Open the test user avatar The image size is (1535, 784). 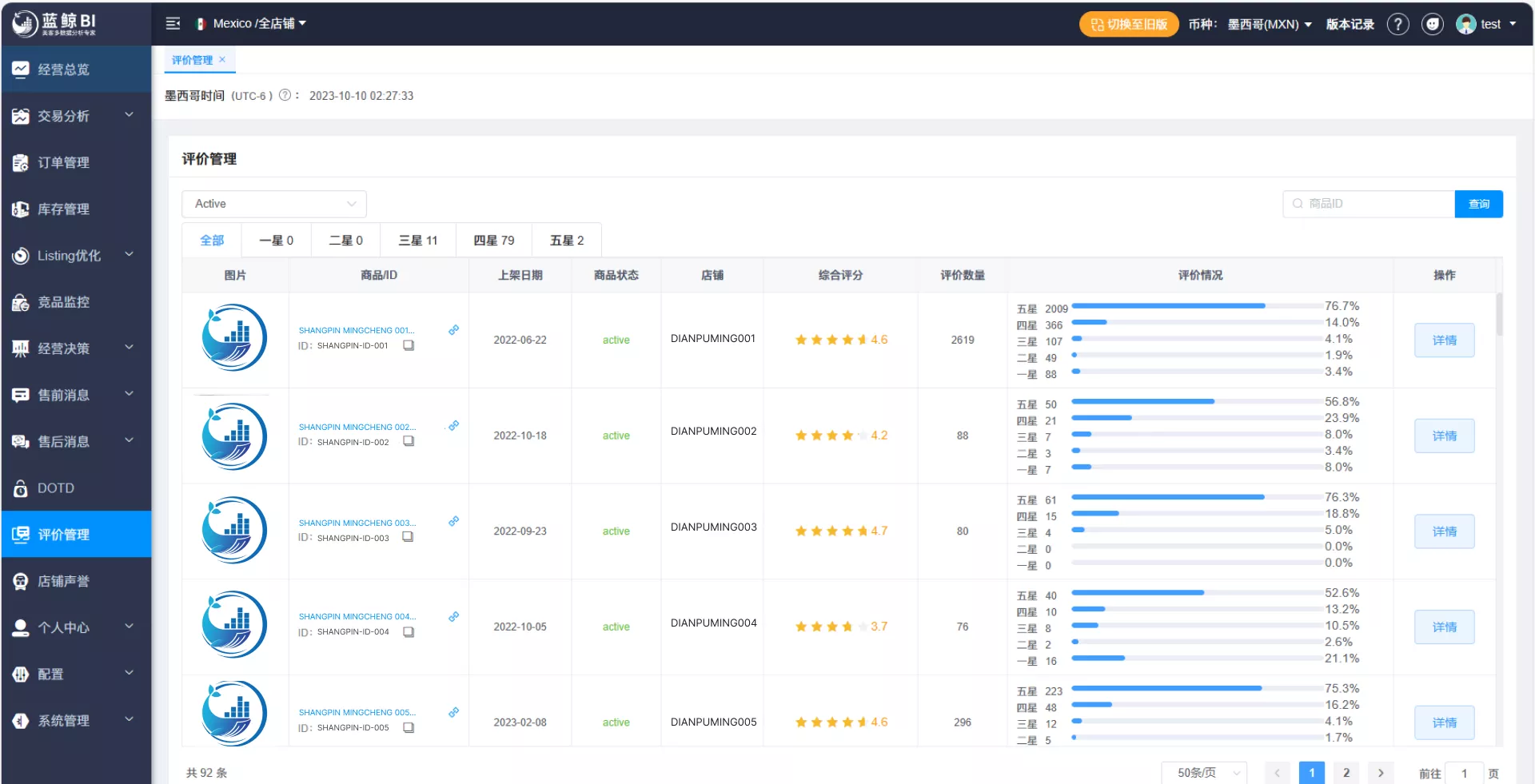[1465, 24]
